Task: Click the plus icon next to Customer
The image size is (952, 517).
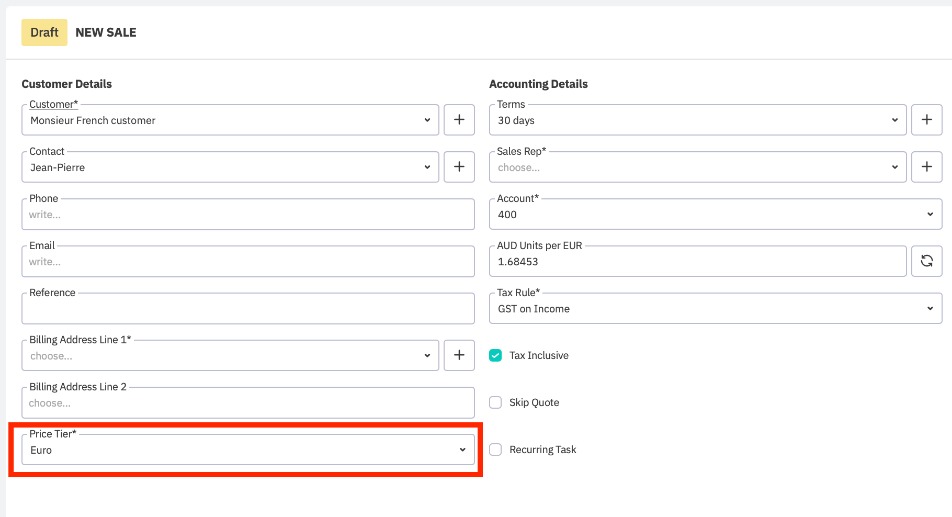Action: (459, 120)
